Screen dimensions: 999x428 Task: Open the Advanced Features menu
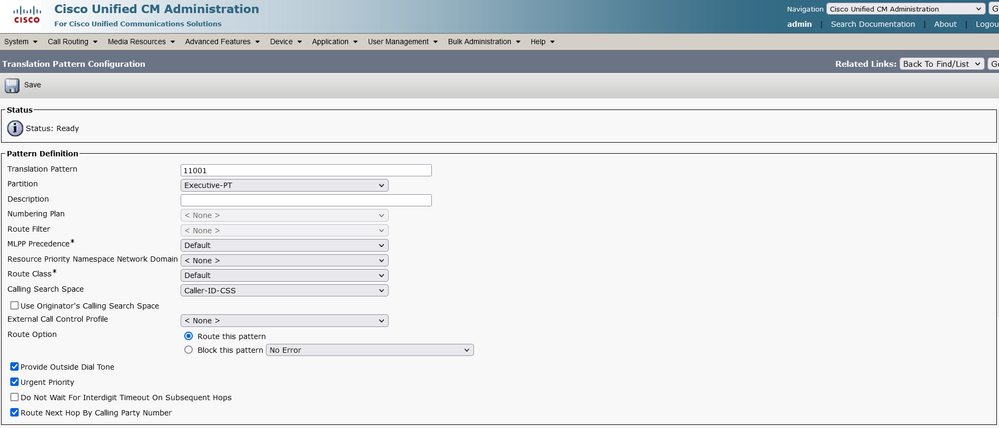click(222, 41)
